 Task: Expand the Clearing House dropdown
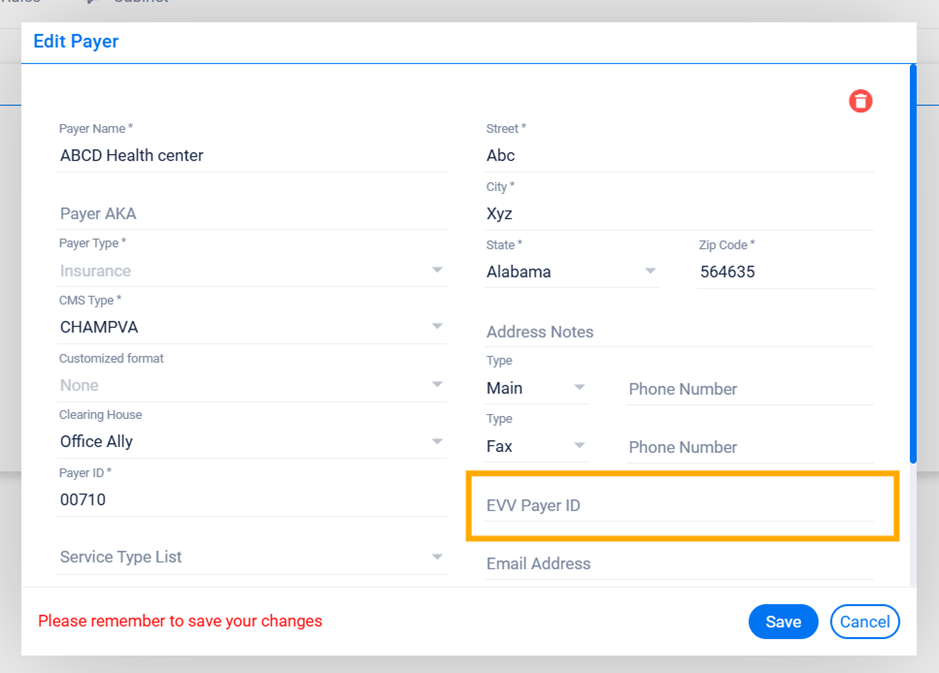click(x=437, y=441)
